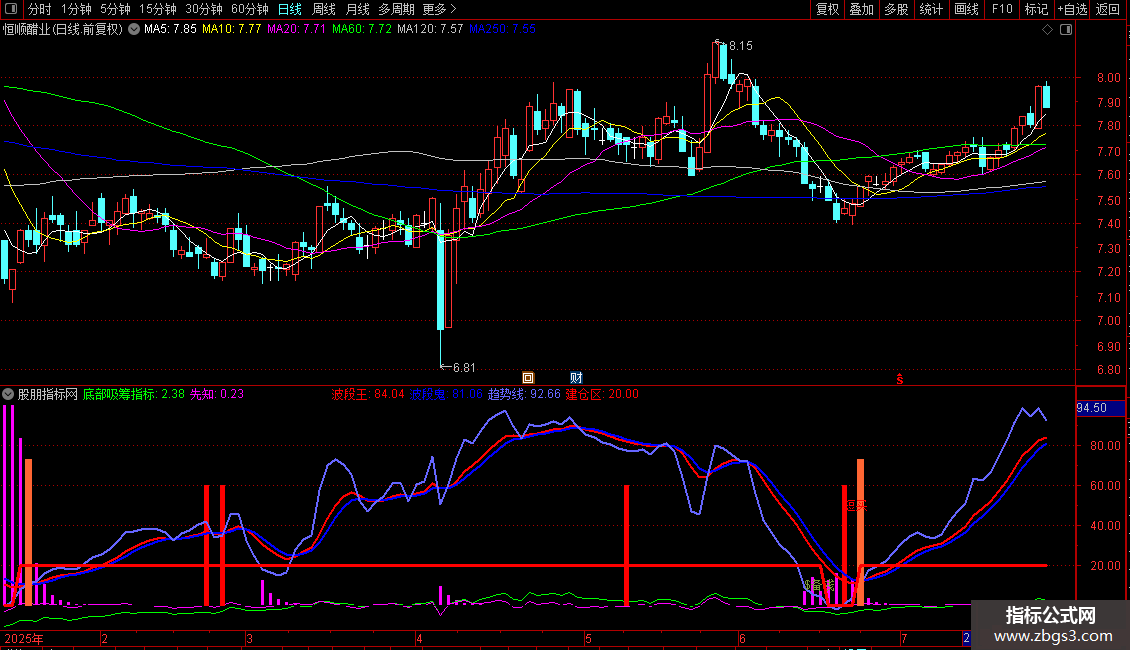Click the 股朋指标网 indicator name
Image resolution: width=1130 pixels, height=650 pixels.
(x=48, y=394)
